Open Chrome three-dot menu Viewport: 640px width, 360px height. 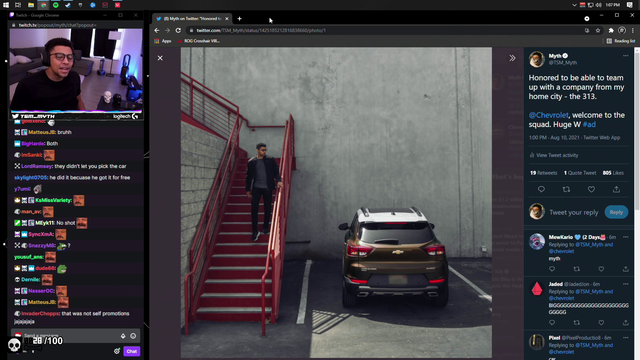633,30
